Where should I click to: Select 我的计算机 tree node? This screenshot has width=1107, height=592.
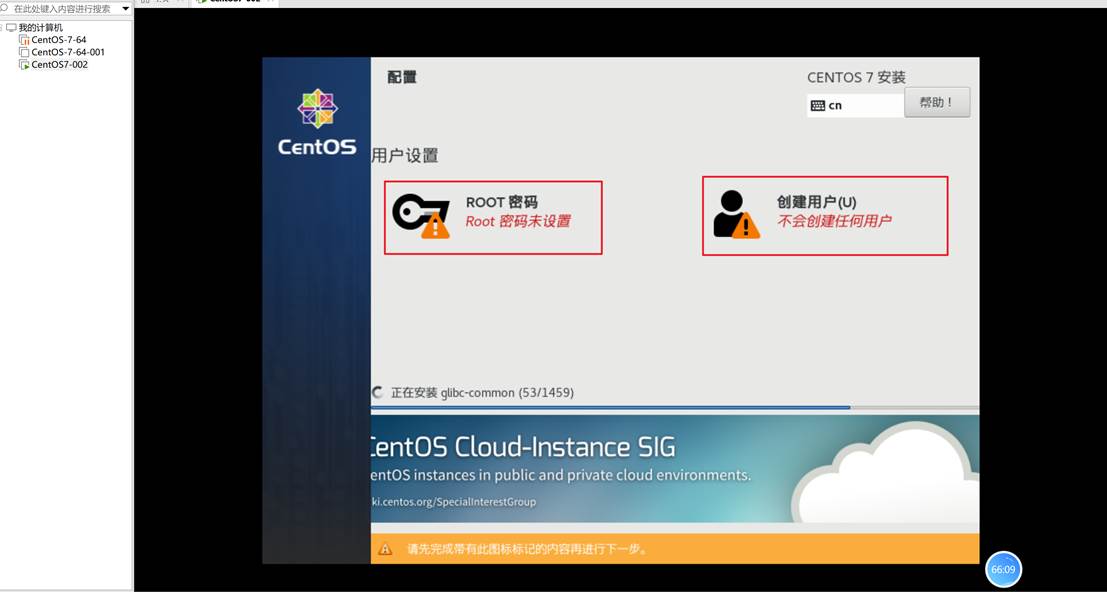coord(40,28)
